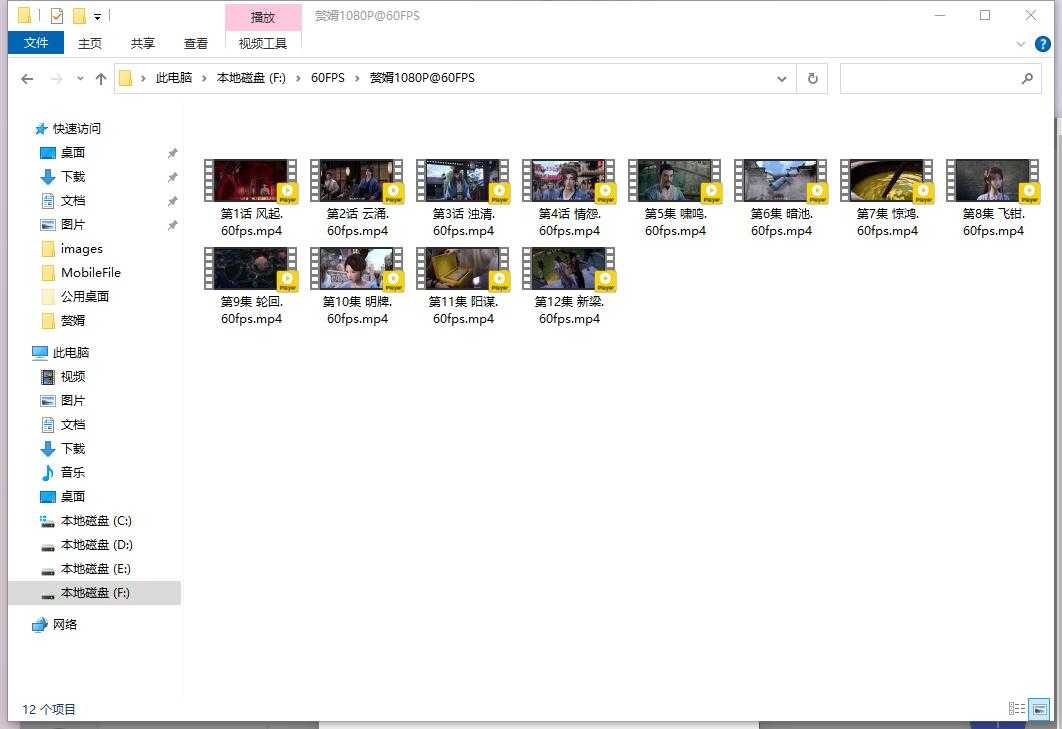Click the properties quick access toolbar icon
Viewport: 1062px width, 729px height.
click(57, 16)
